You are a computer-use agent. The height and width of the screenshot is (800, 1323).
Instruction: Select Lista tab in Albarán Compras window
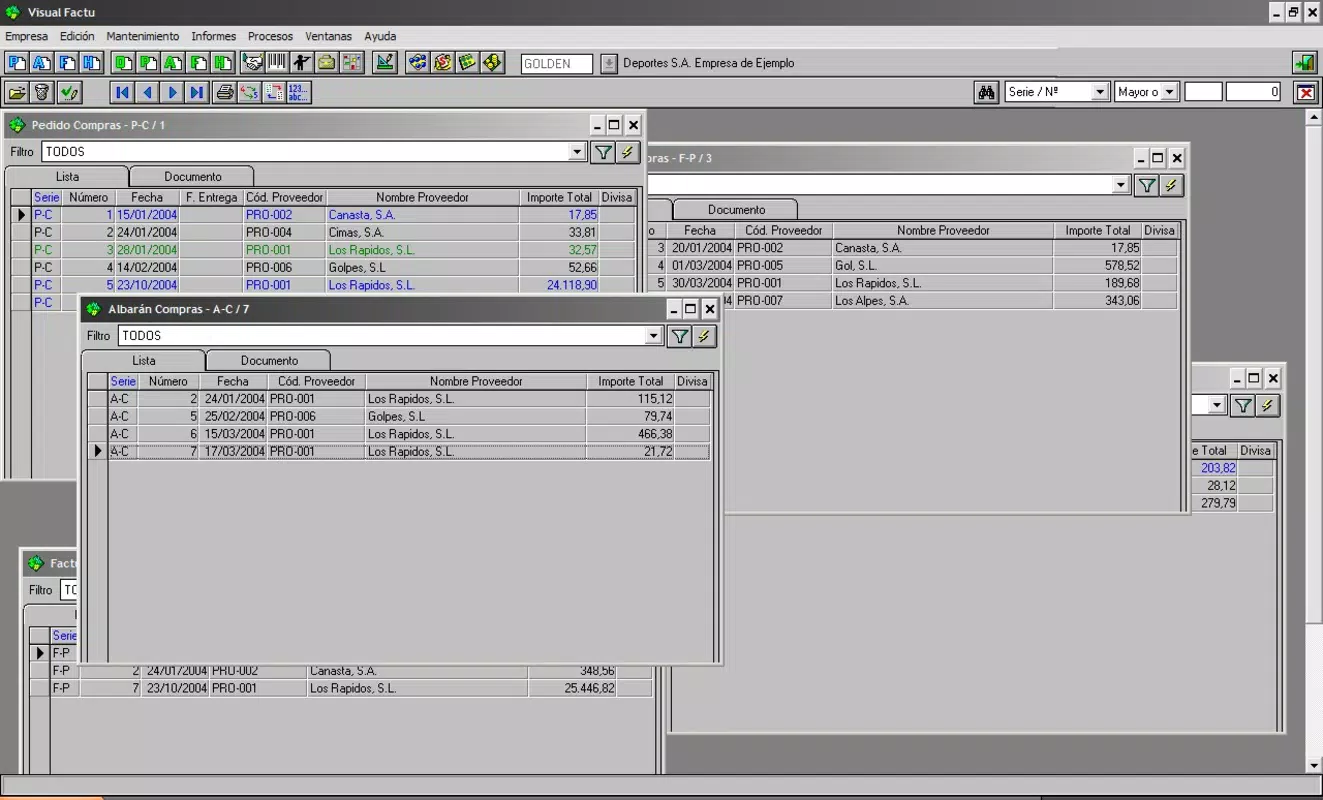pos(143,360)
